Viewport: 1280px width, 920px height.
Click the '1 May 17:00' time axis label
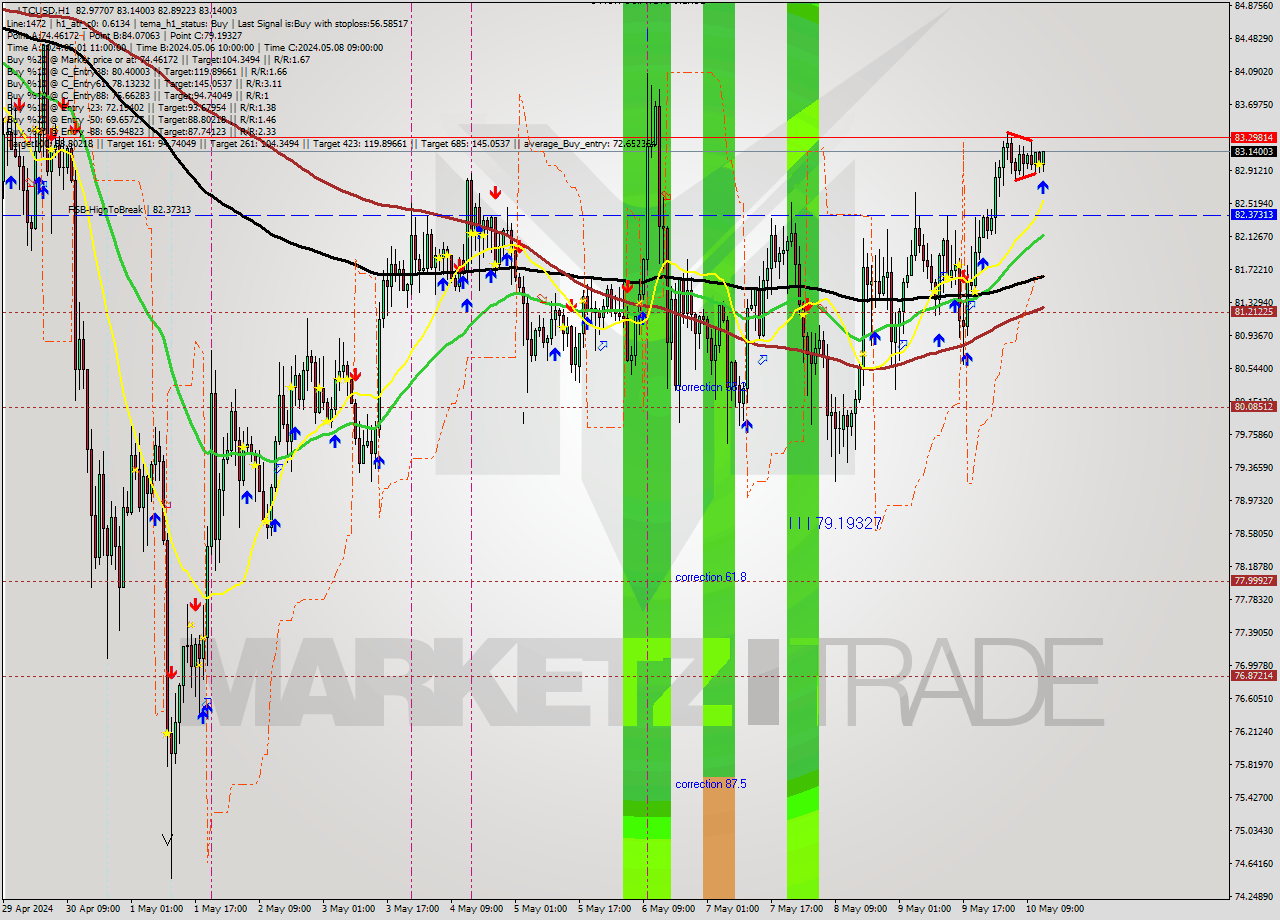222,909
